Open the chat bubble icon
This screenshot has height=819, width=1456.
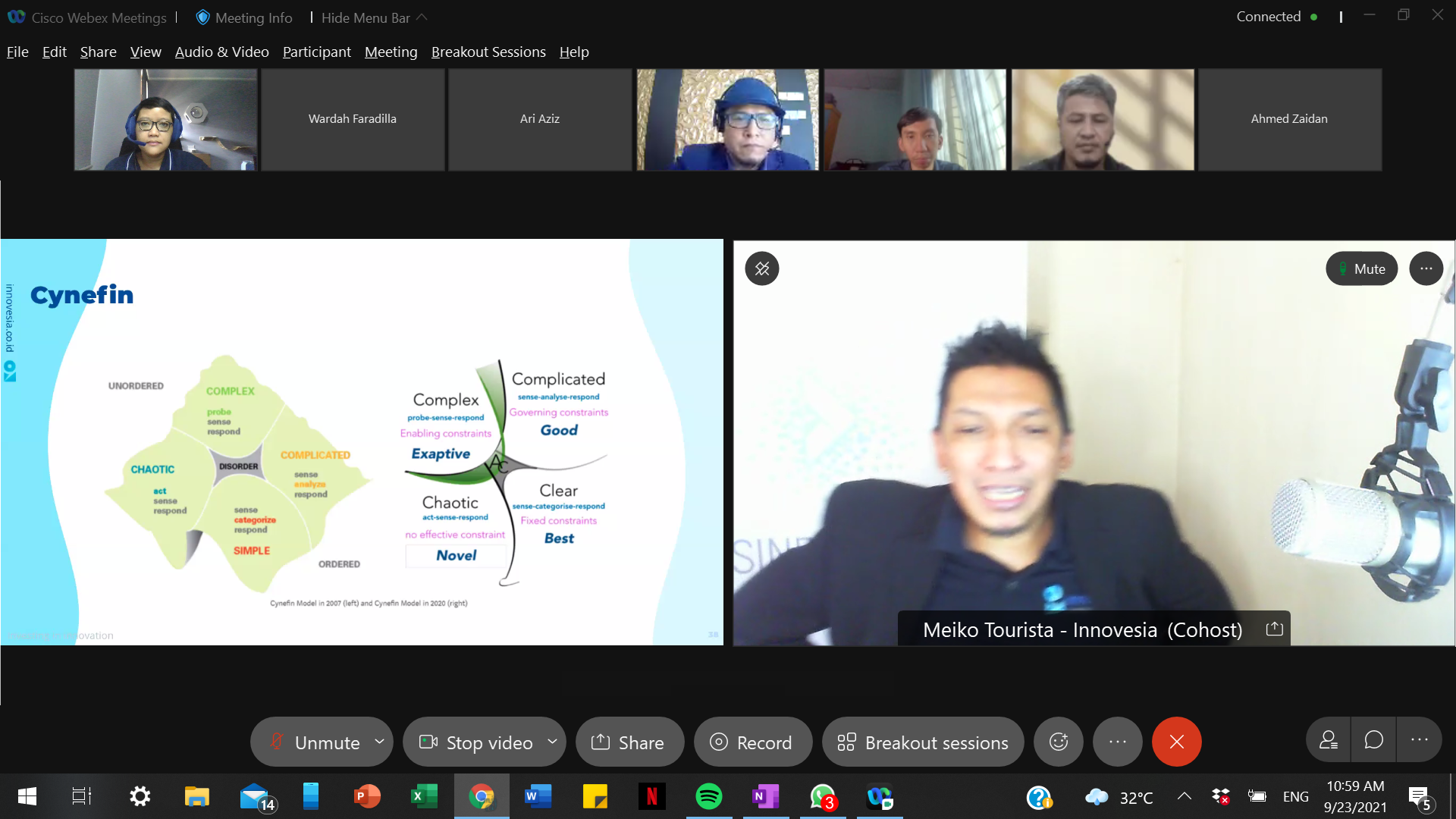point(1373,740)
